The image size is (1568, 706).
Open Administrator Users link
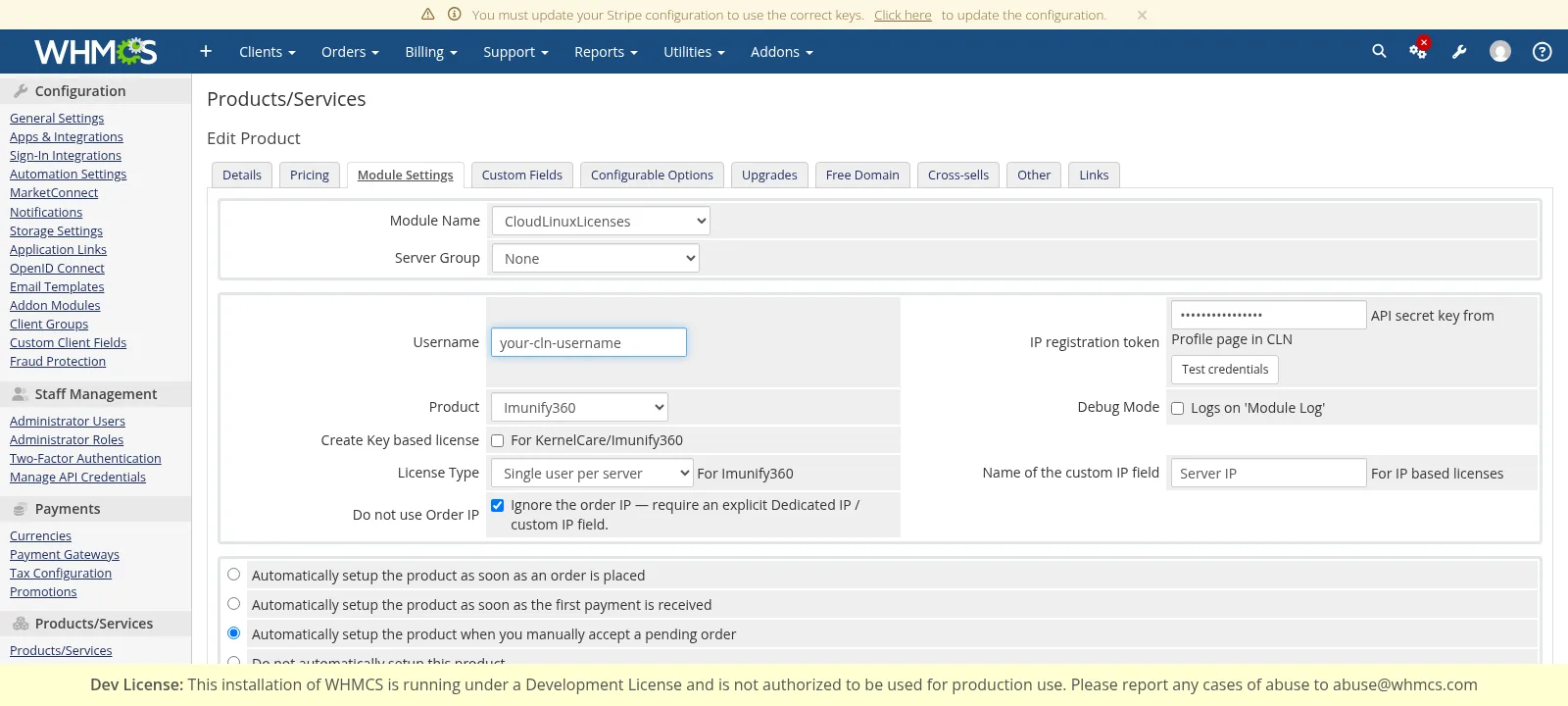(x=68, y=421)
